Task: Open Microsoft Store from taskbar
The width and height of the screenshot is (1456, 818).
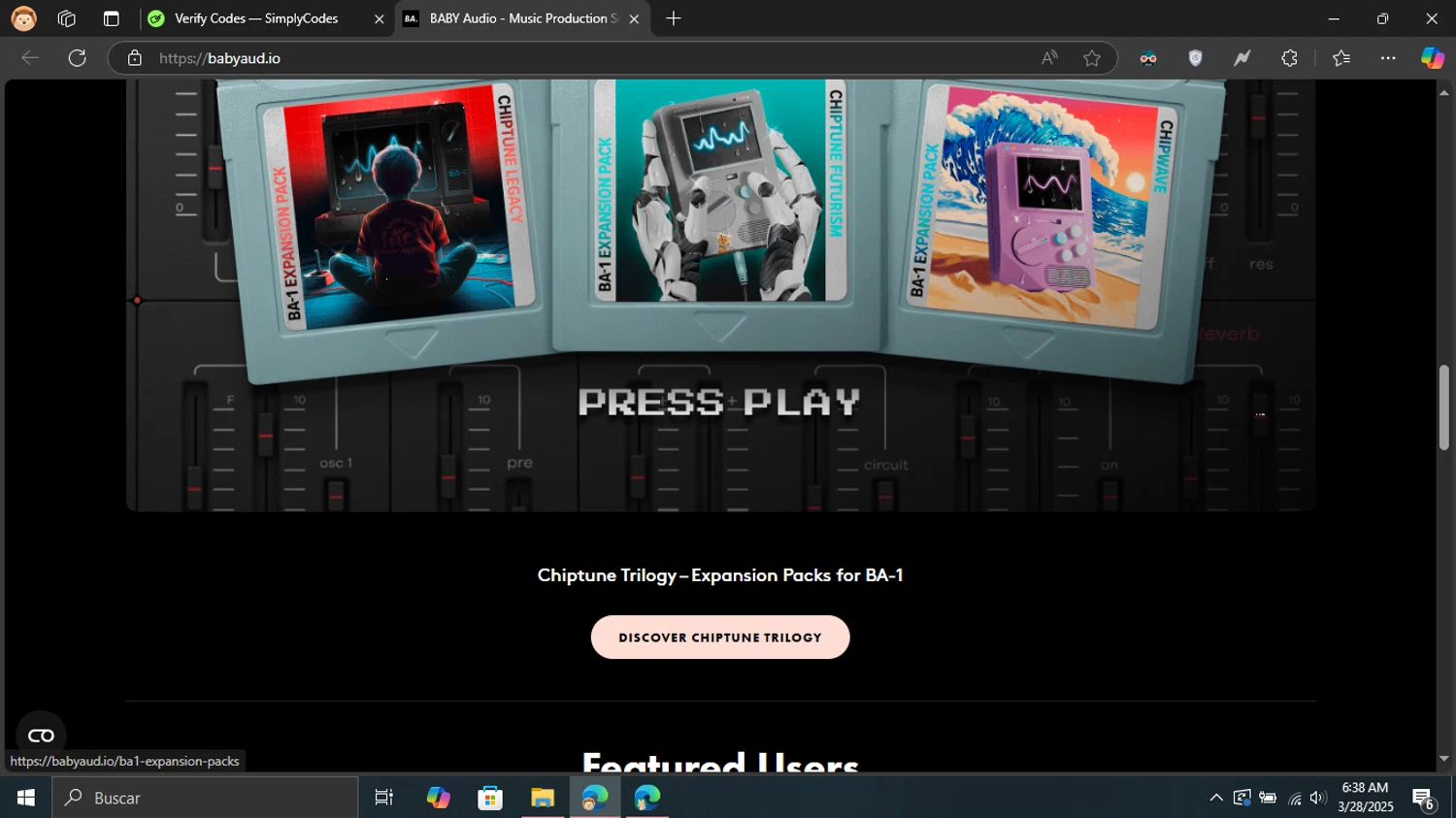Action: coord(490,798)
